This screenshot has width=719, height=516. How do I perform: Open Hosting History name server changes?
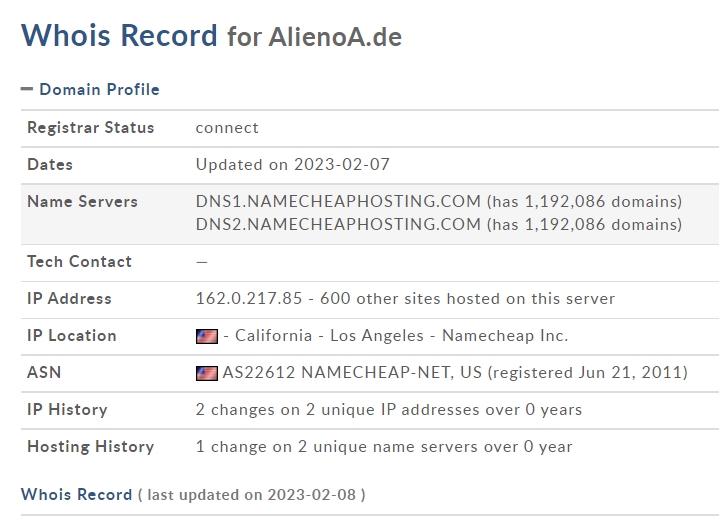point(384,446)
